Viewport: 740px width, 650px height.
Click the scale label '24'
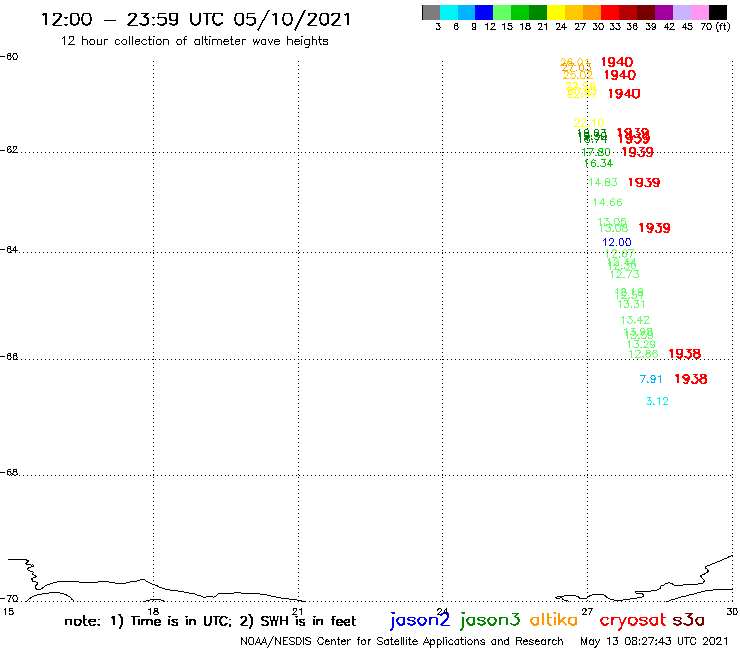[x=561, y=27]
